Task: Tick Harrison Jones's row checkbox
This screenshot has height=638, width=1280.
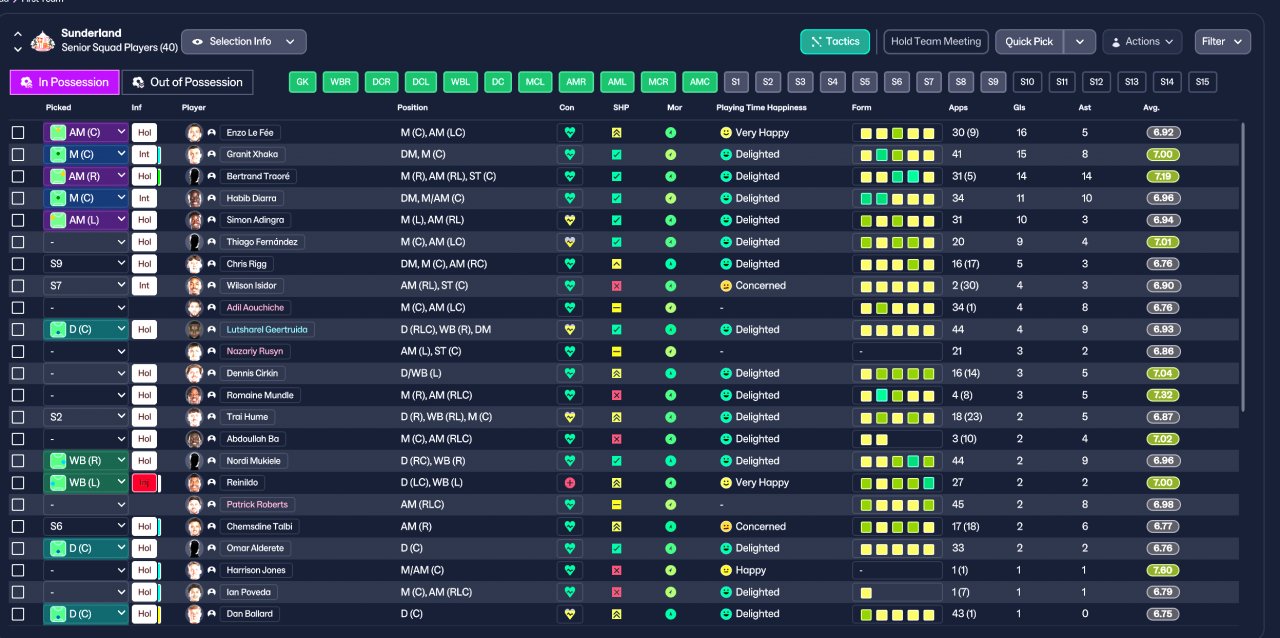Action: (x=18, y=570)
